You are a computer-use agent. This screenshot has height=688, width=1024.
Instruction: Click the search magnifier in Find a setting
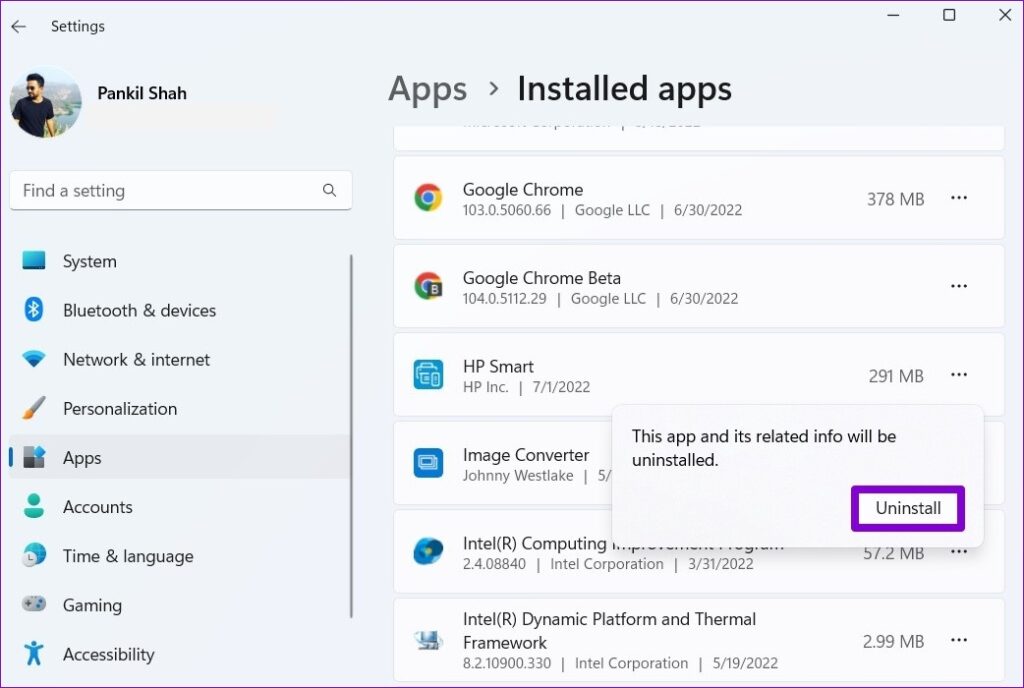330,190
